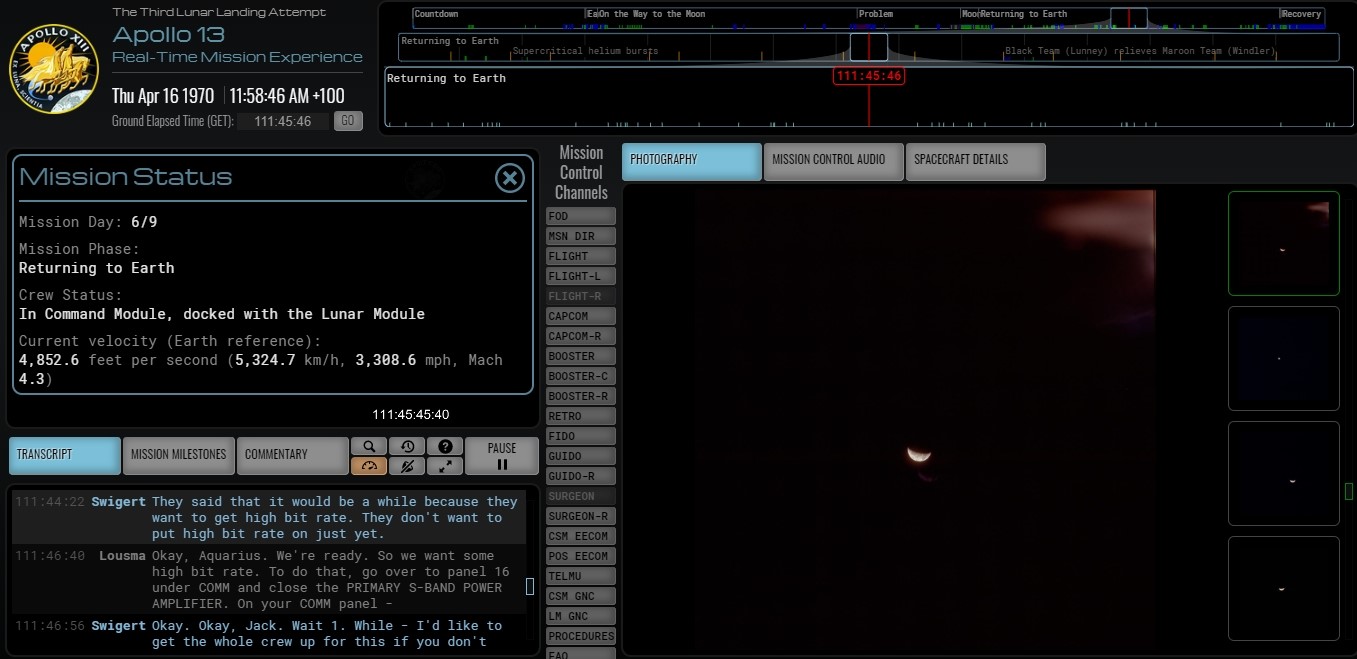The image size is (1357, 659).
Task: Enter fullscreen with the expand arrows icon
Action: (445, 466)
